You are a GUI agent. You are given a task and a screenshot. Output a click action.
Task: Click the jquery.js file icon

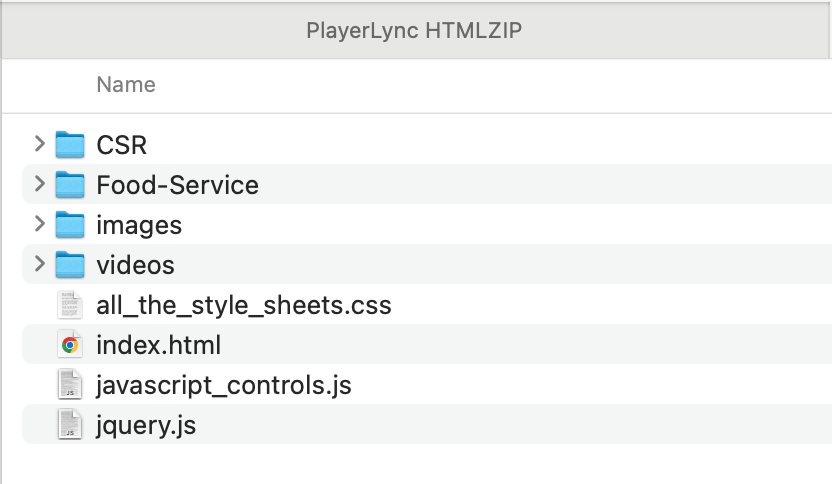click(70, 425)
